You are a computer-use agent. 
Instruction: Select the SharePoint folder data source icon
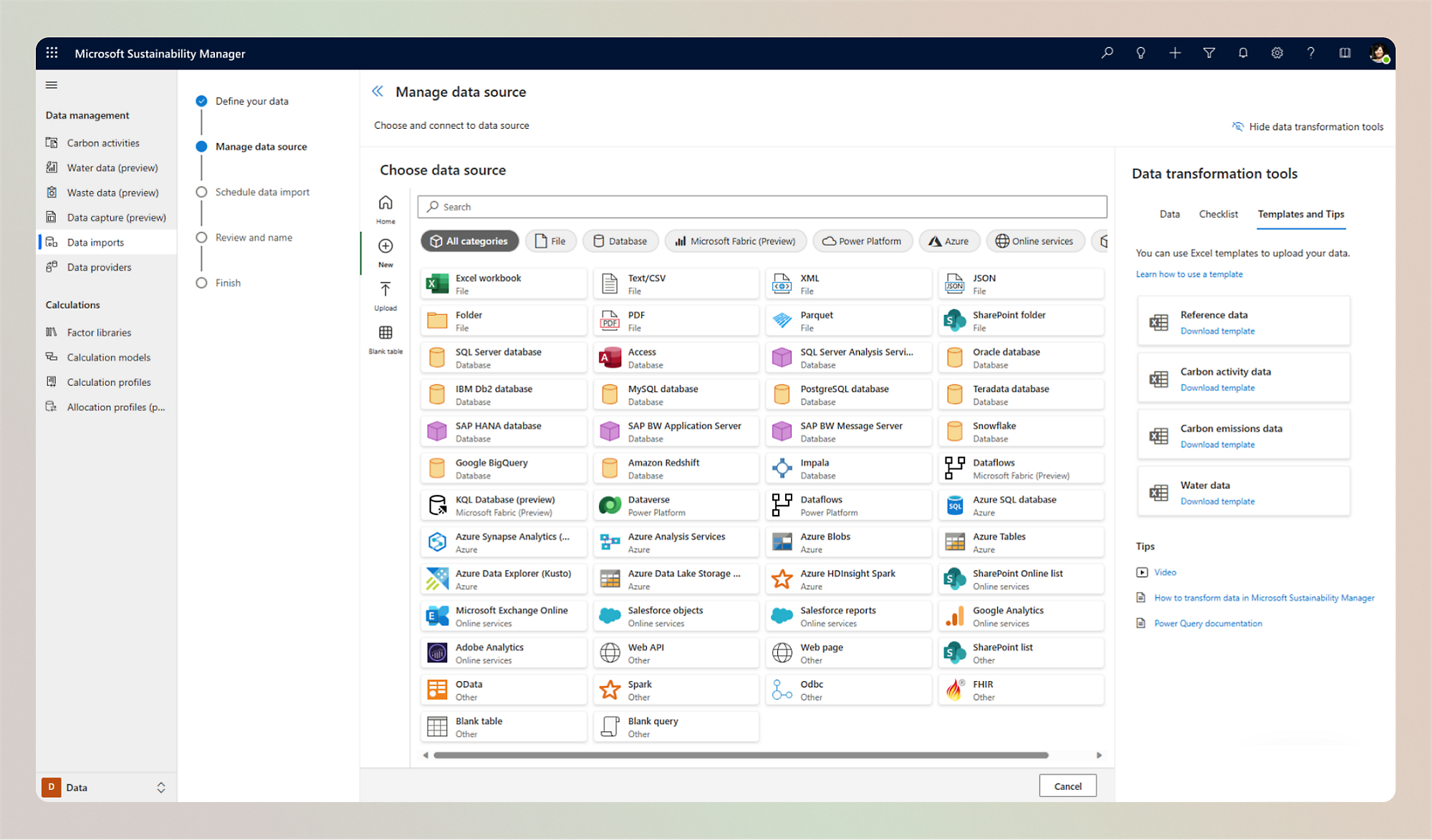pyautogui.click(x=955, y=320)
